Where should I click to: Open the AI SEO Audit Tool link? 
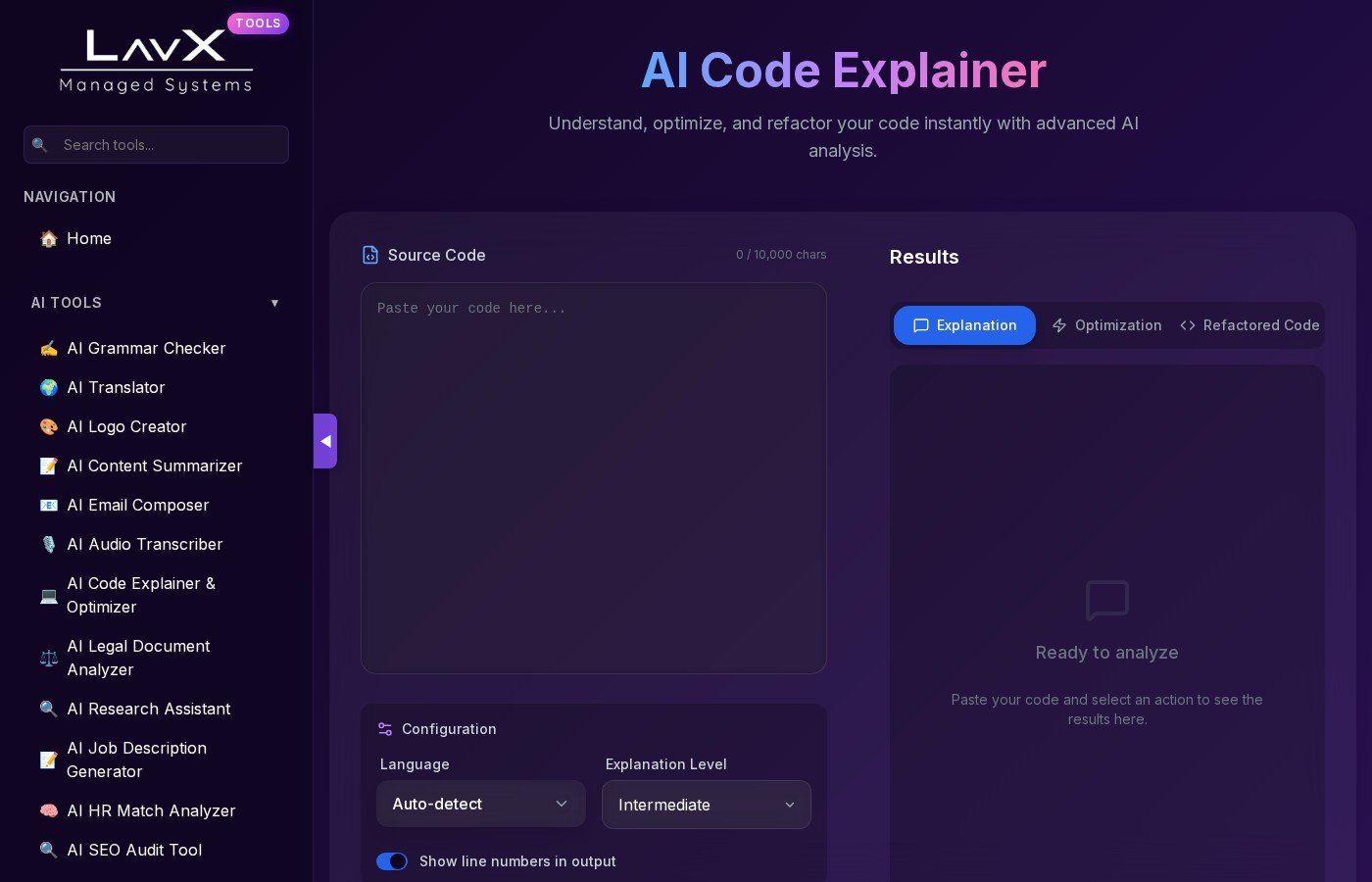134,851
